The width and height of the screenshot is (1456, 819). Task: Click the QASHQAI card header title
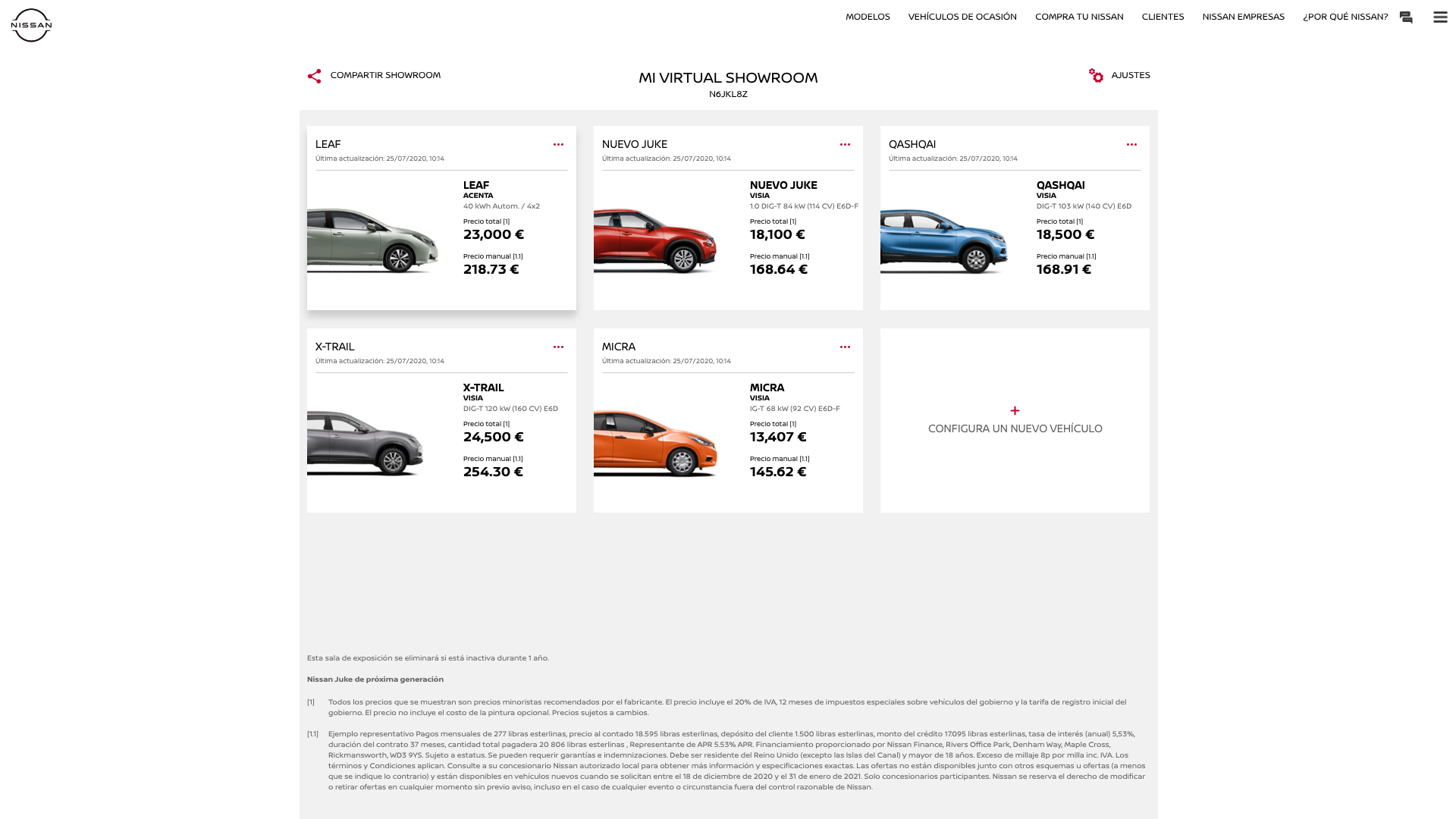coord(912,144)
